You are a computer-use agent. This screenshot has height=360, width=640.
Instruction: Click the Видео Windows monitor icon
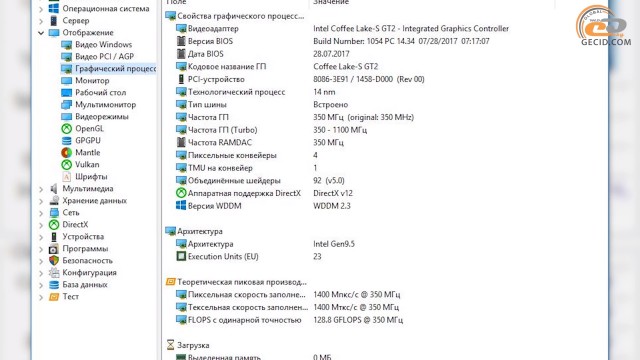tap(67, 44)
